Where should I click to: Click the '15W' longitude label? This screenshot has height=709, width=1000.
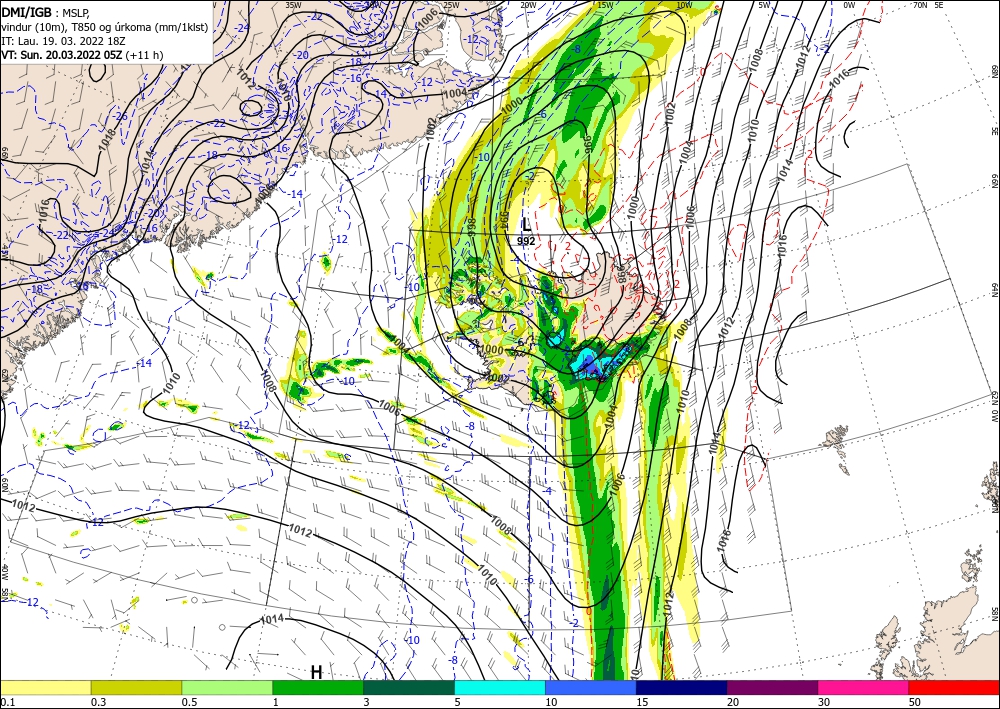[606, 5]
